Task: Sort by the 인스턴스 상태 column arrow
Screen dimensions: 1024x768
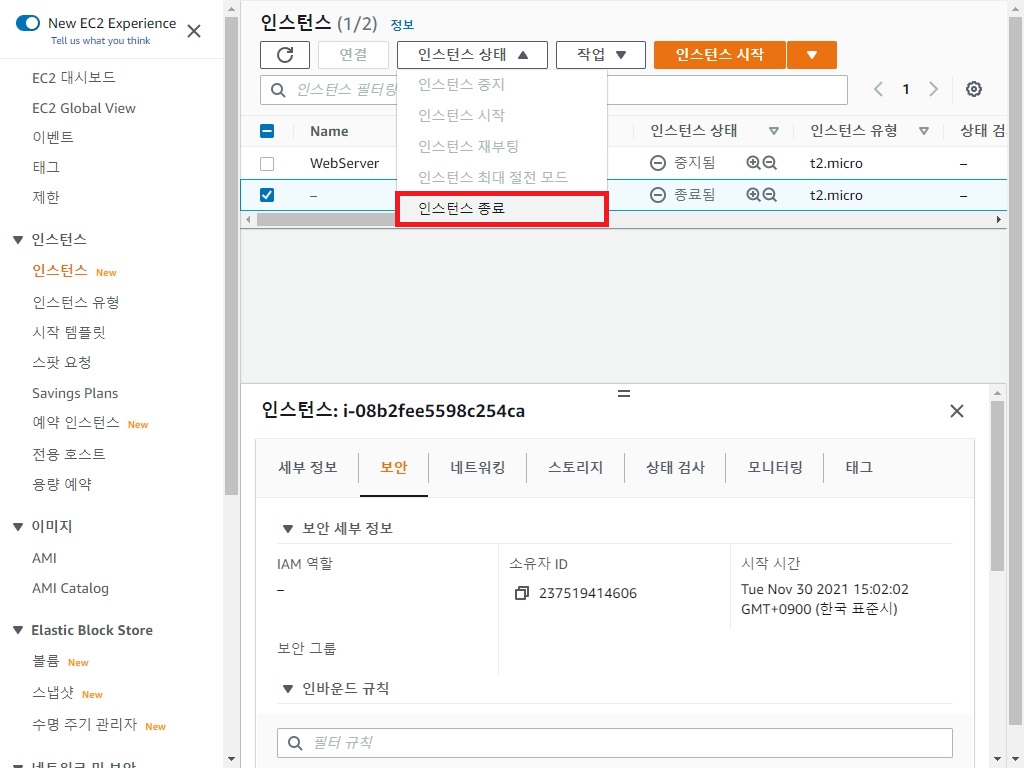Action: (774, 131)
